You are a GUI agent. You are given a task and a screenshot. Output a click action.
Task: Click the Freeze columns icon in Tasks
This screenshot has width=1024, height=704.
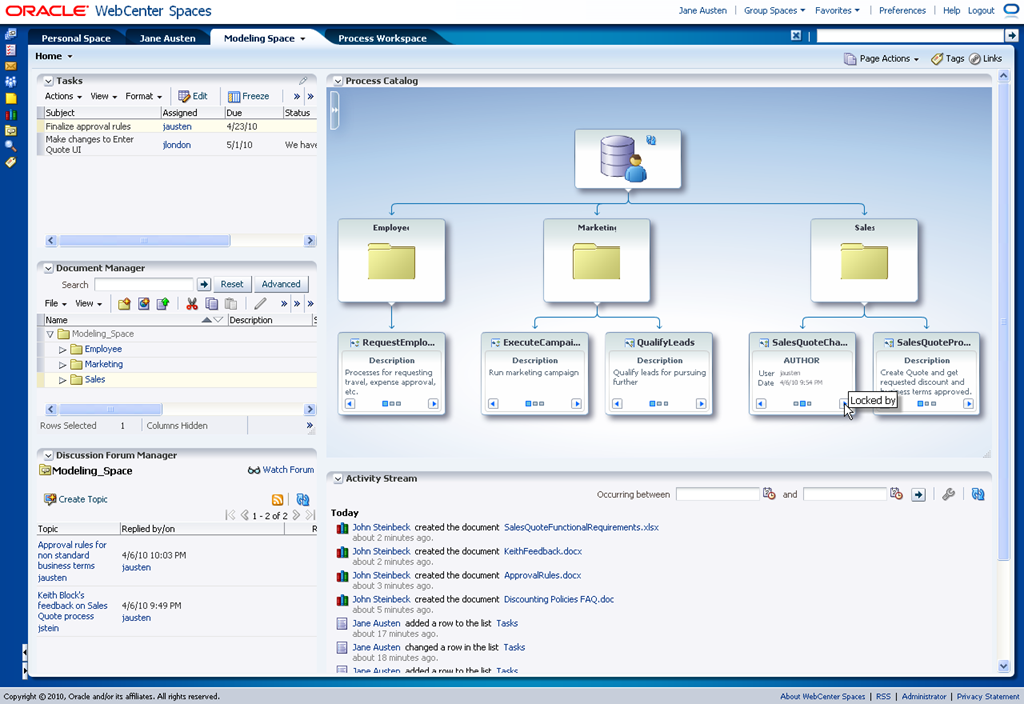[234, 97]
